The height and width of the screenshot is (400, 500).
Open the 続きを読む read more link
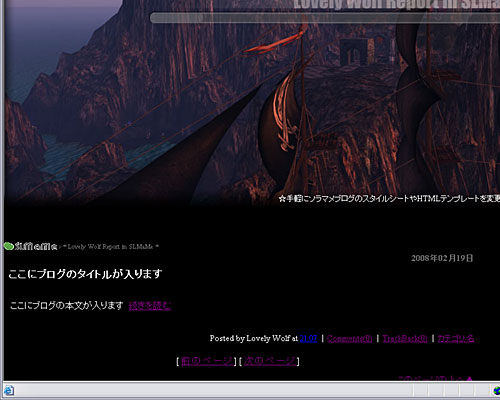[x=150, y=306]
